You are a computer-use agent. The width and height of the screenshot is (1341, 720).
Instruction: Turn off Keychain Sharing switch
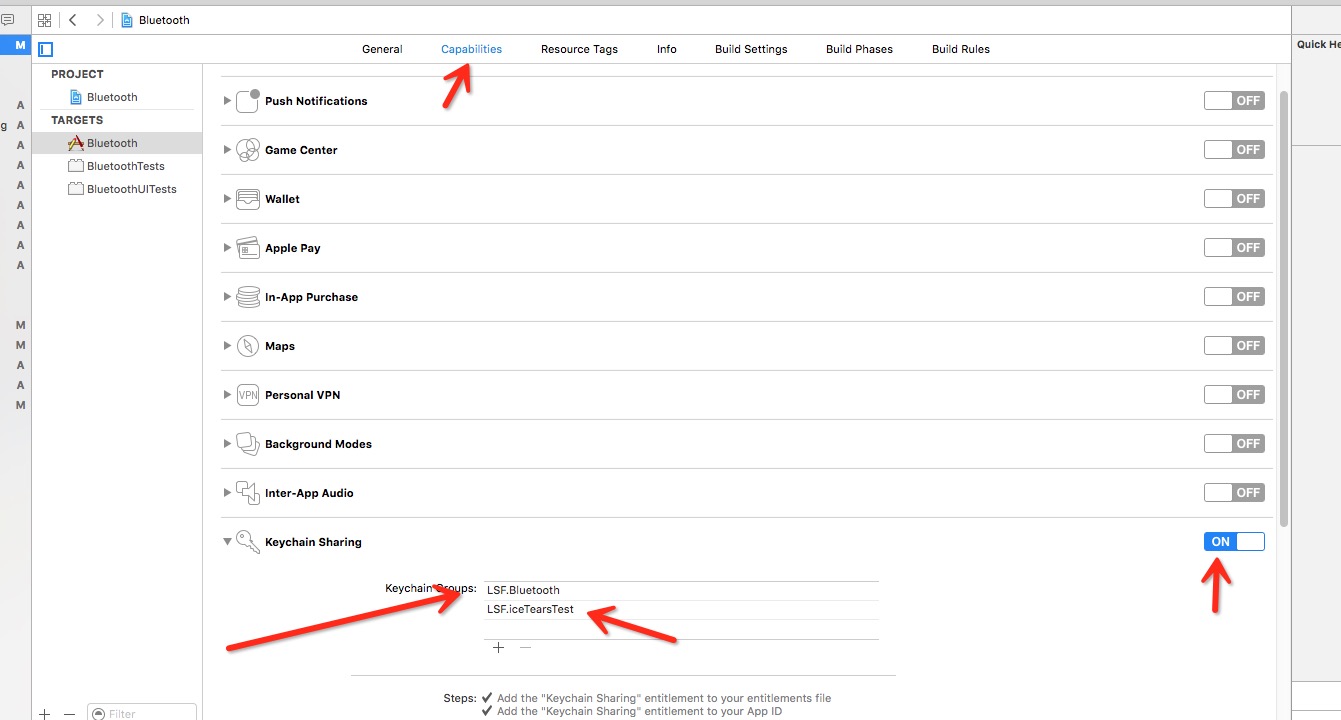click(1234, 542)
